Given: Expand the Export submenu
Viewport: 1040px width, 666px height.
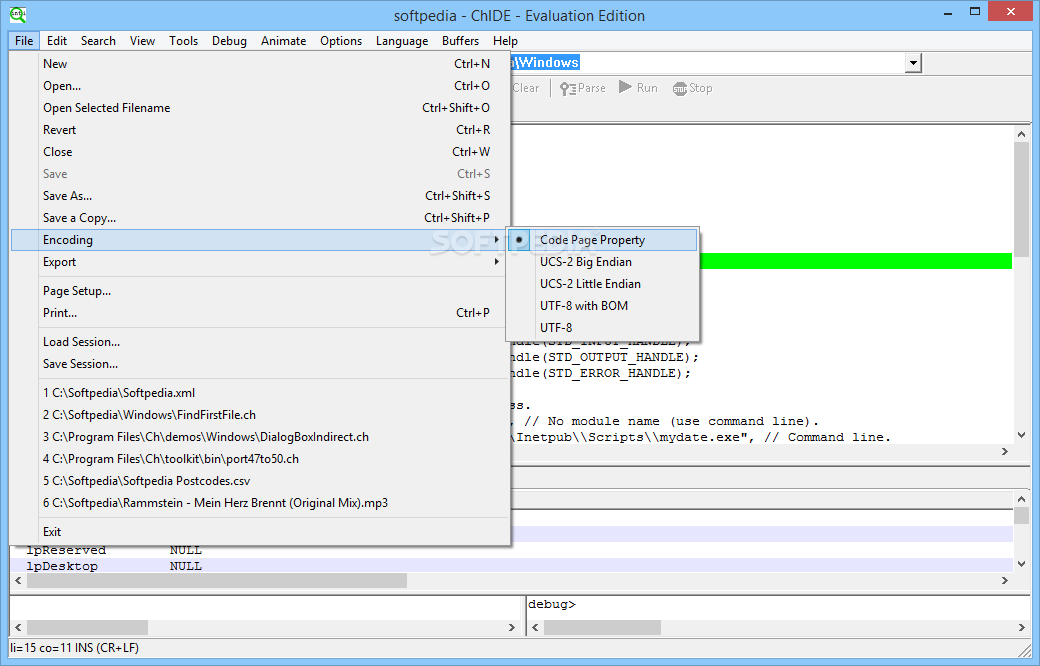Looking at the screenshot, I should tap(259, 261).
